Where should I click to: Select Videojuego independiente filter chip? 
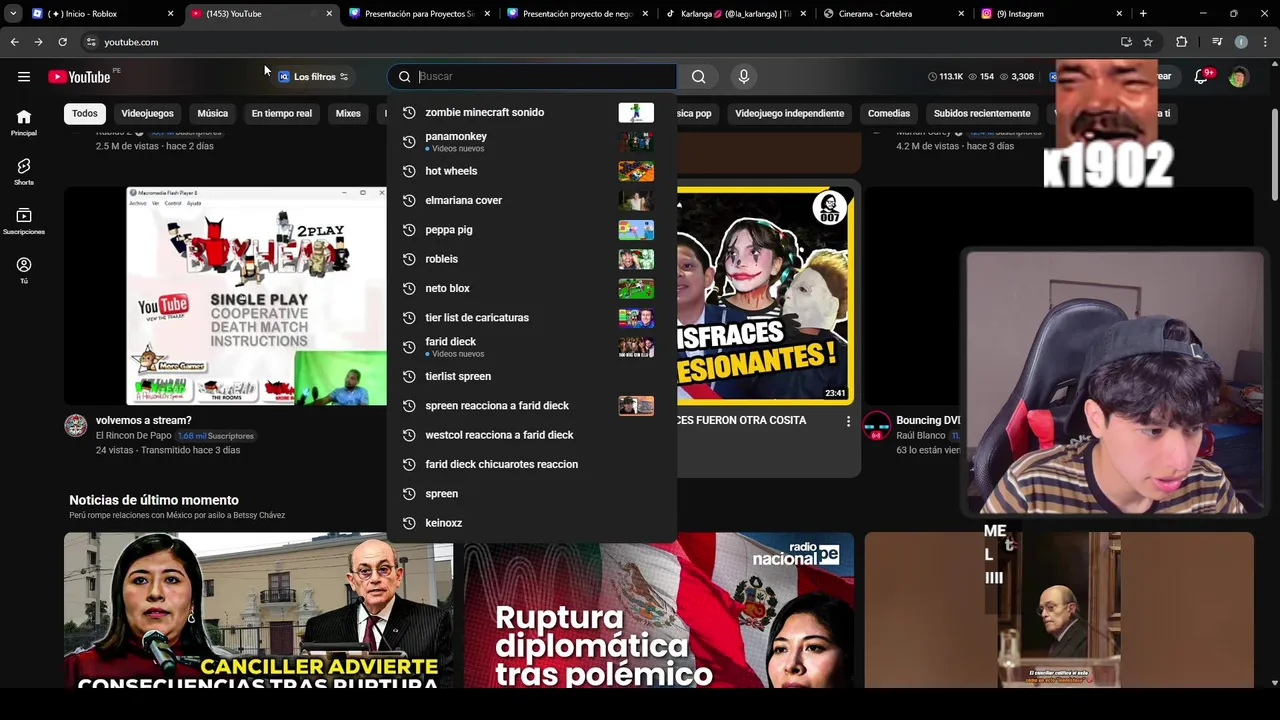(x=790, y=113)
